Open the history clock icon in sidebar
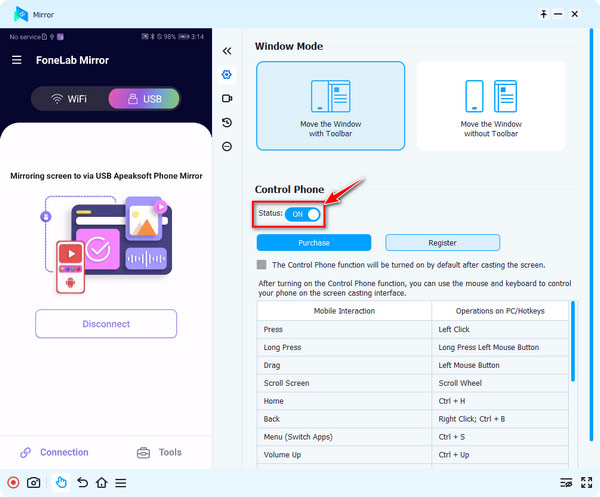 click(227, 122)
